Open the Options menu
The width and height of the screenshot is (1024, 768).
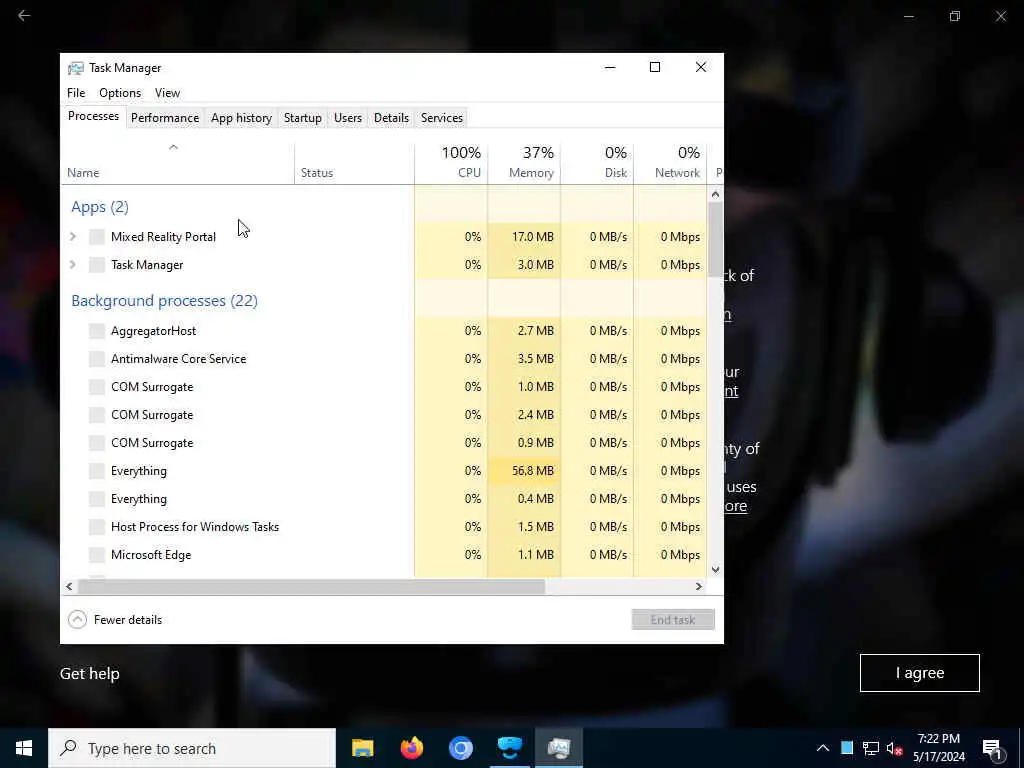click(120, 93)
